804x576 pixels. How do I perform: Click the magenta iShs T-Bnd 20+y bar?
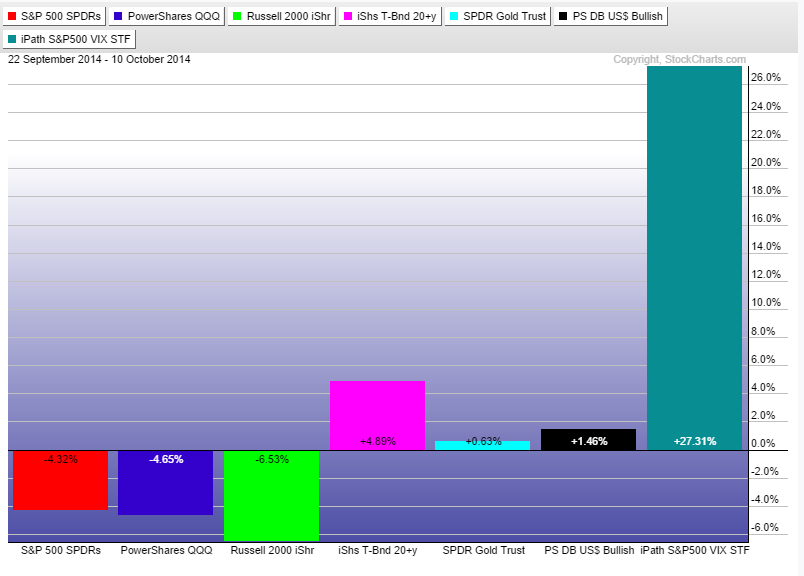coord(377,415)
